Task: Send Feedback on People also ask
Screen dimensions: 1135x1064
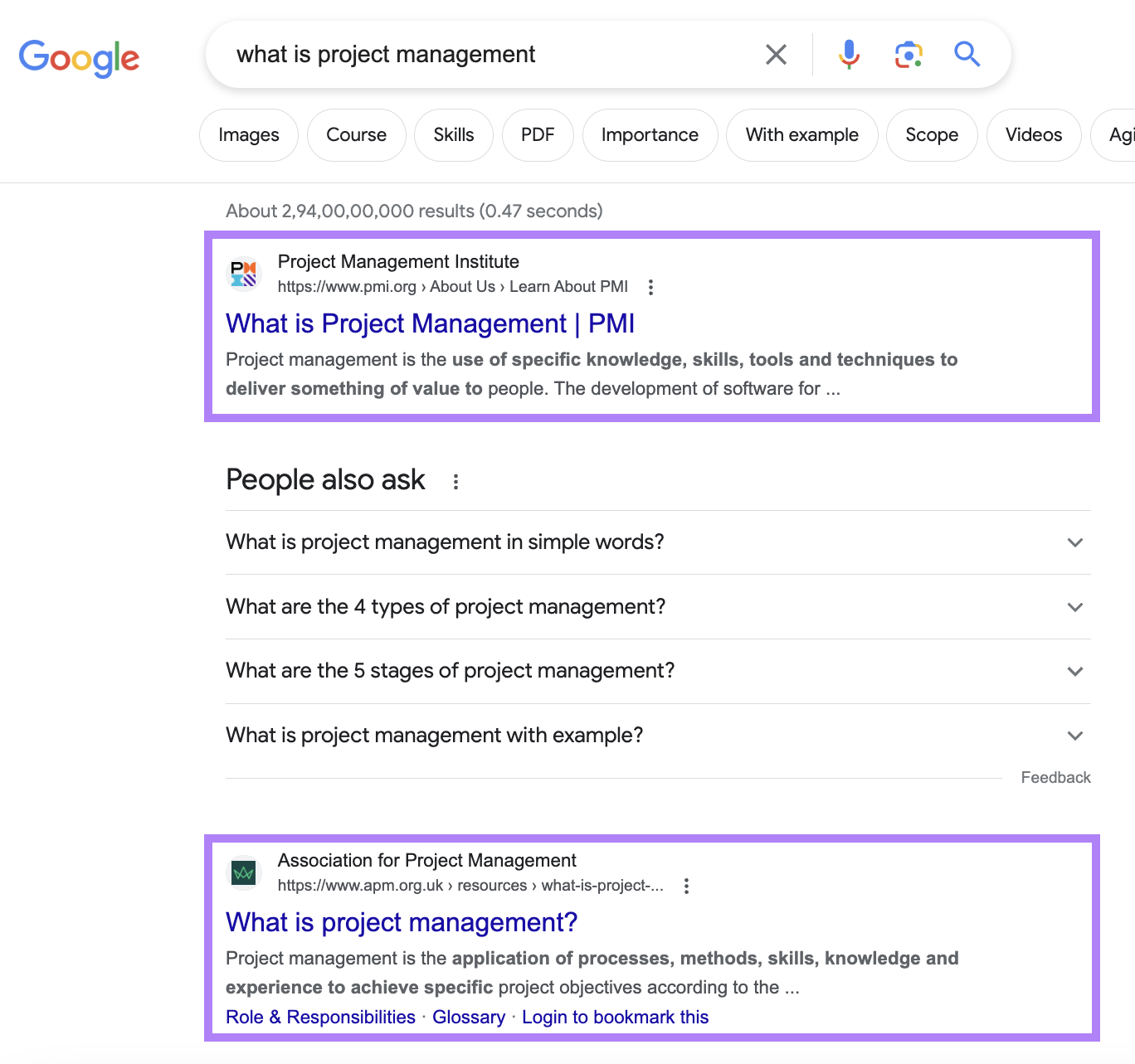Action: click(1055, 777)
